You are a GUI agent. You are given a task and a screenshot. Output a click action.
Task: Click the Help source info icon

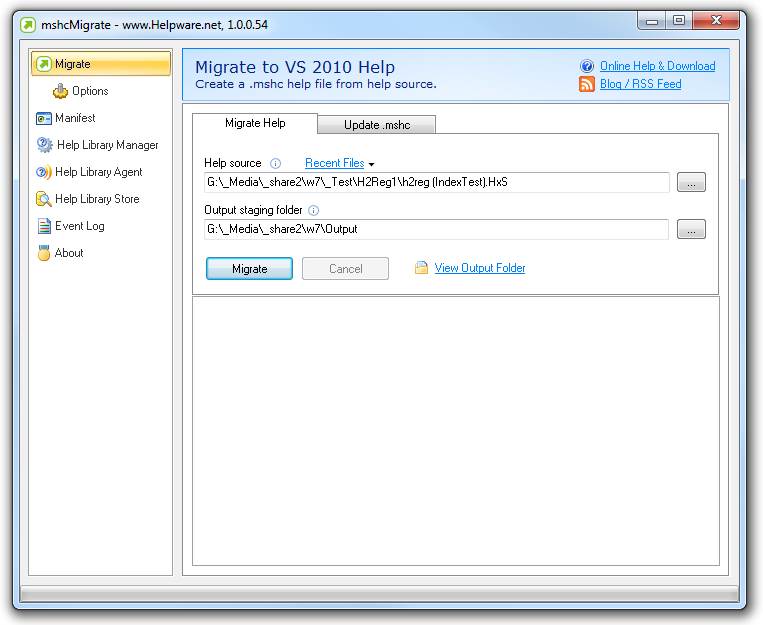click(275, 164)
